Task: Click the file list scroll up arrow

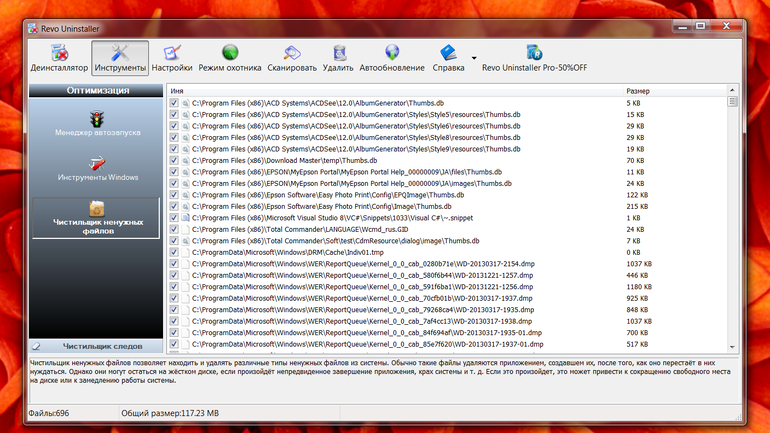Action: pos(732,90)
